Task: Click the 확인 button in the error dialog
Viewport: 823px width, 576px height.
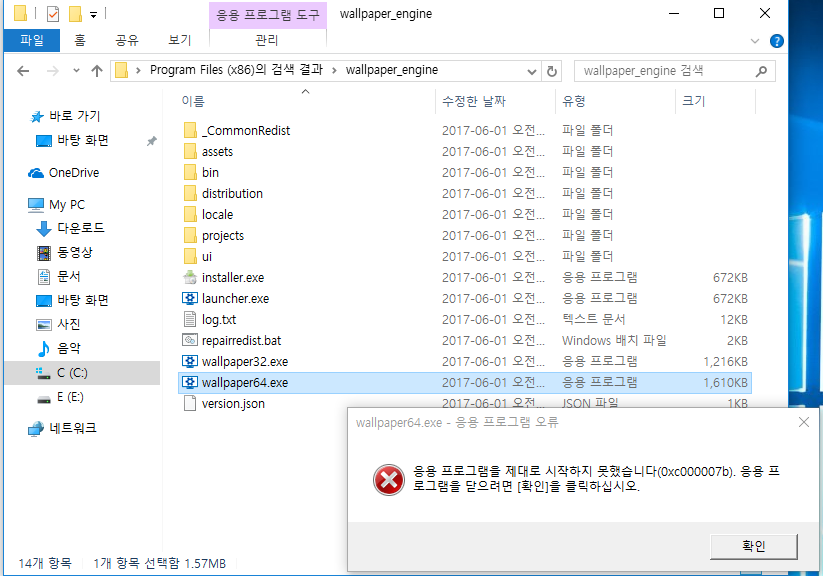Action: pyautogui.click(x=754, y=547)
